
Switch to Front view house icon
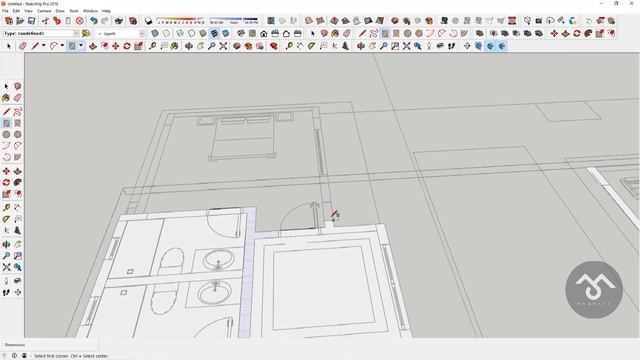coord(264,33)
